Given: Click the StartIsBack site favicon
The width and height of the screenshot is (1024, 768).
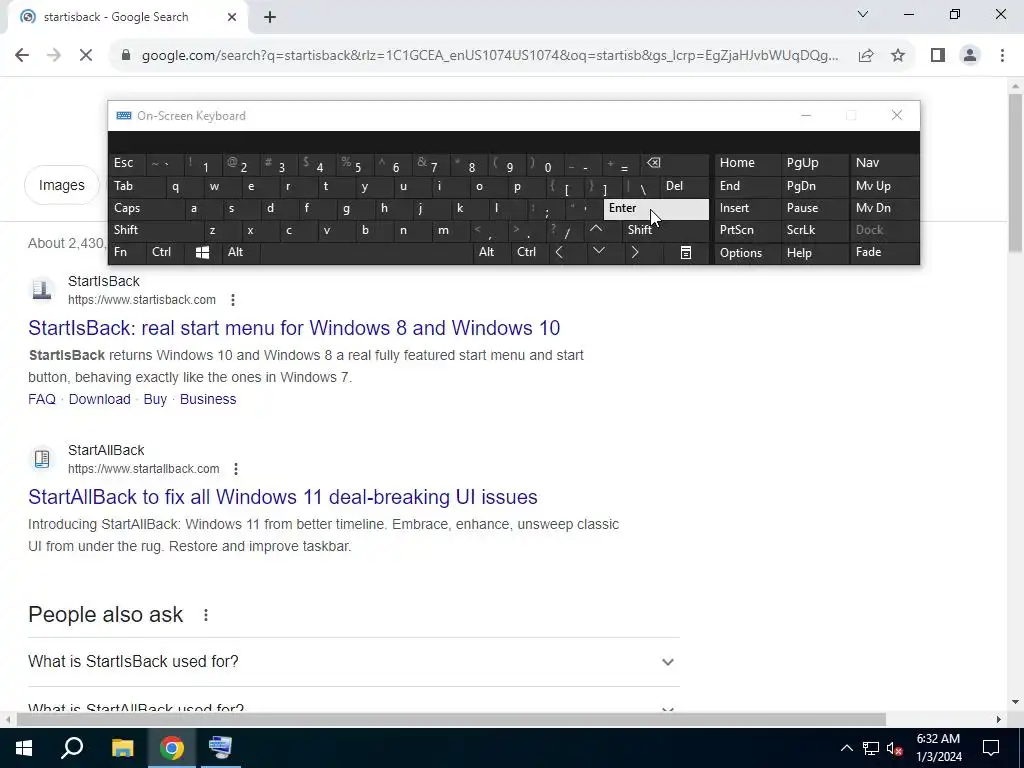Looking at the screenshot, I should [x=42, y=289].
